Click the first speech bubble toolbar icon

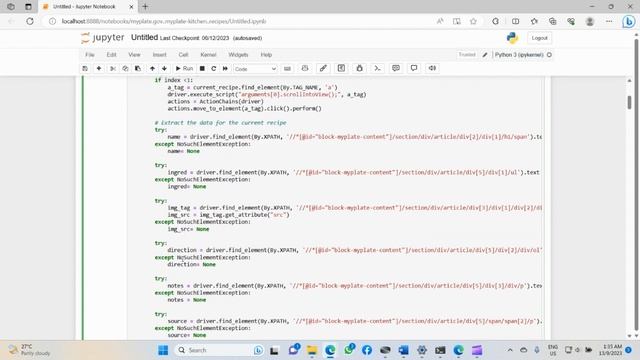(396, 69)
